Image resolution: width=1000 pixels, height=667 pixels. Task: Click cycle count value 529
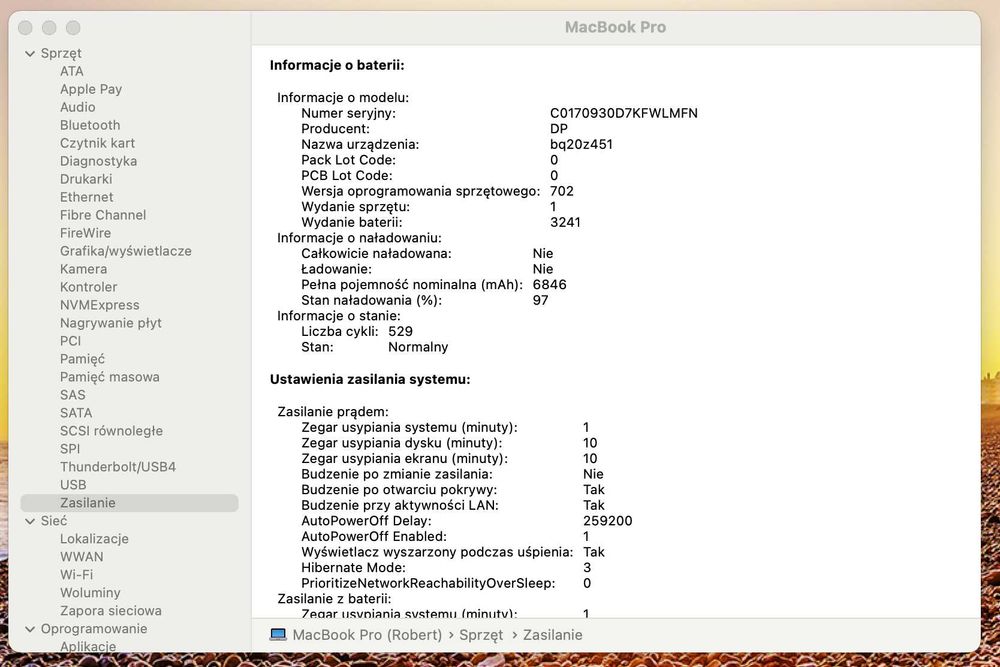click(x=401, y=332)
